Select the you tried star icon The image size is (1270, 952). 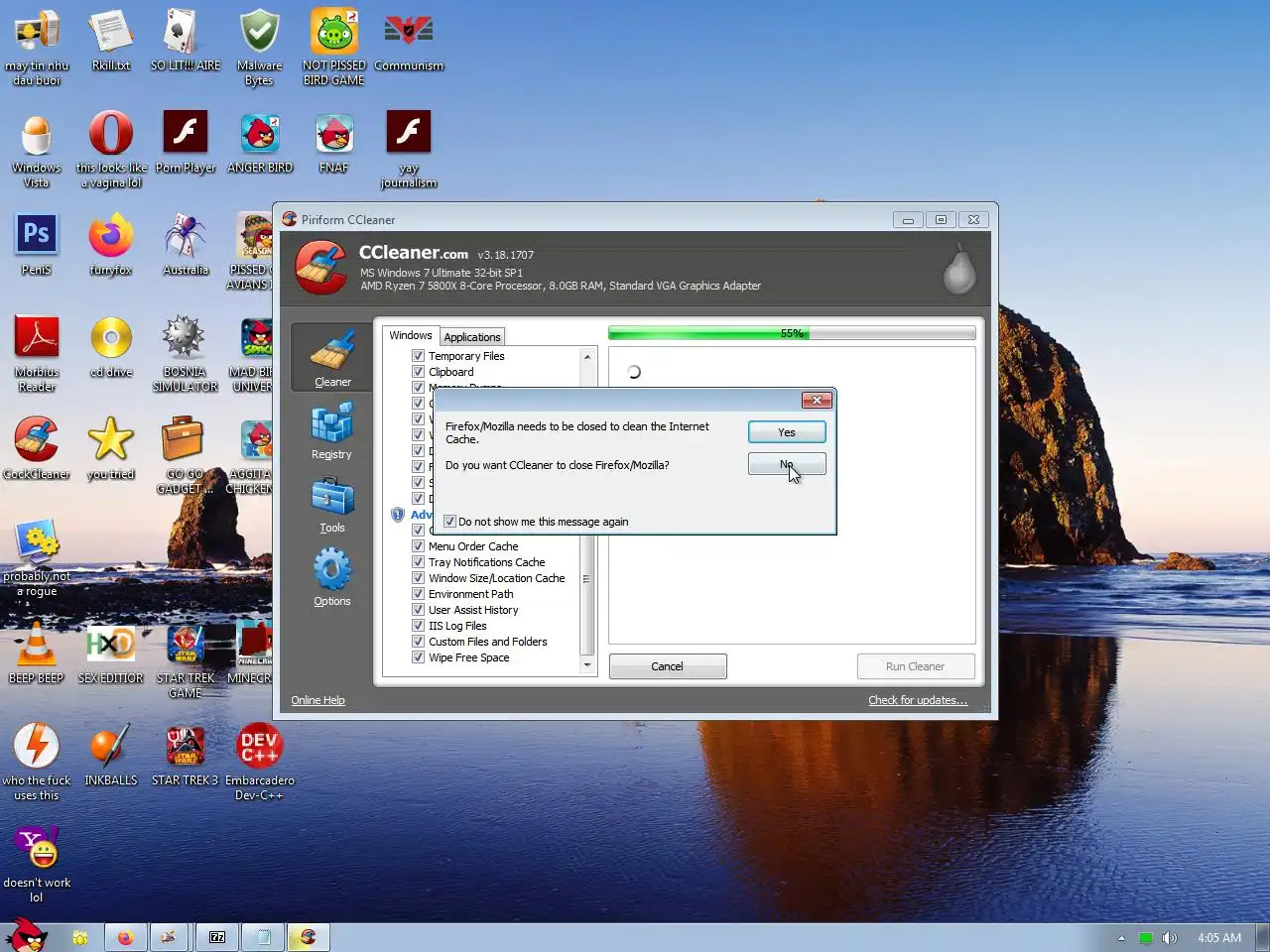111,448
